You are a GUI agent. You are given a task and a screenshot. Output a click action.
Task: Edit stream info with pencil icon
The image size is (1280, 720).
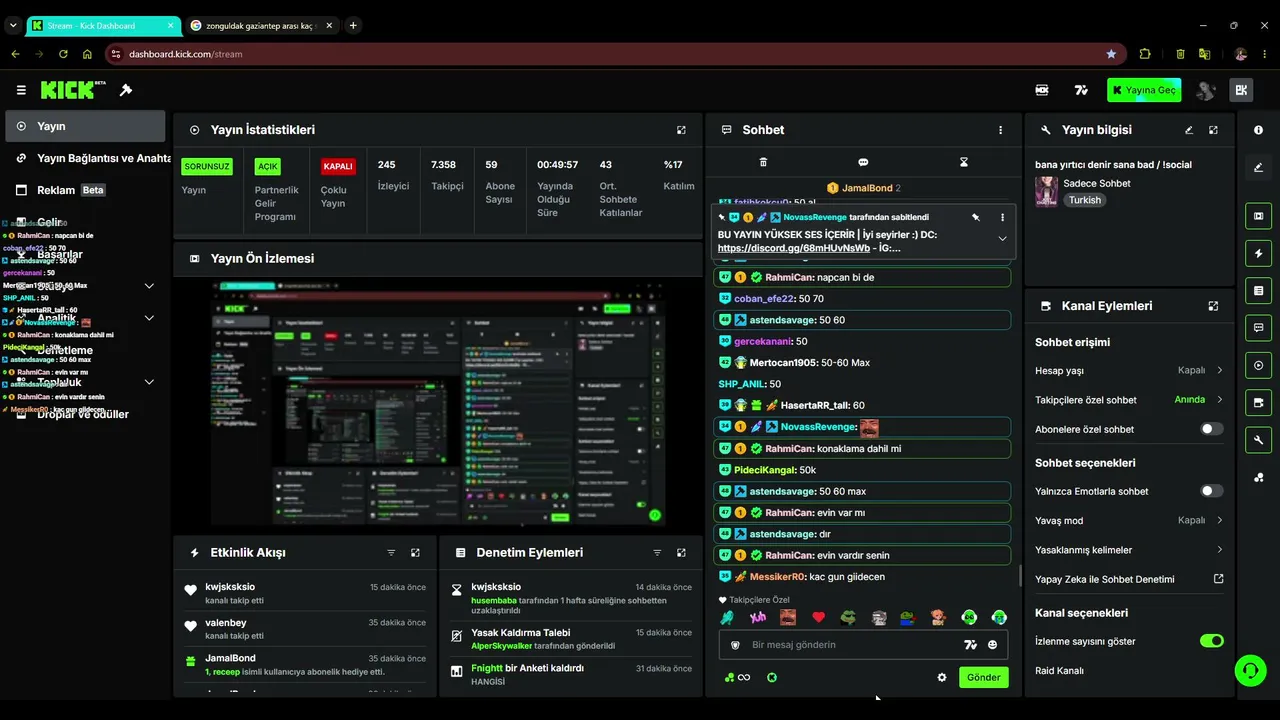1189,130
